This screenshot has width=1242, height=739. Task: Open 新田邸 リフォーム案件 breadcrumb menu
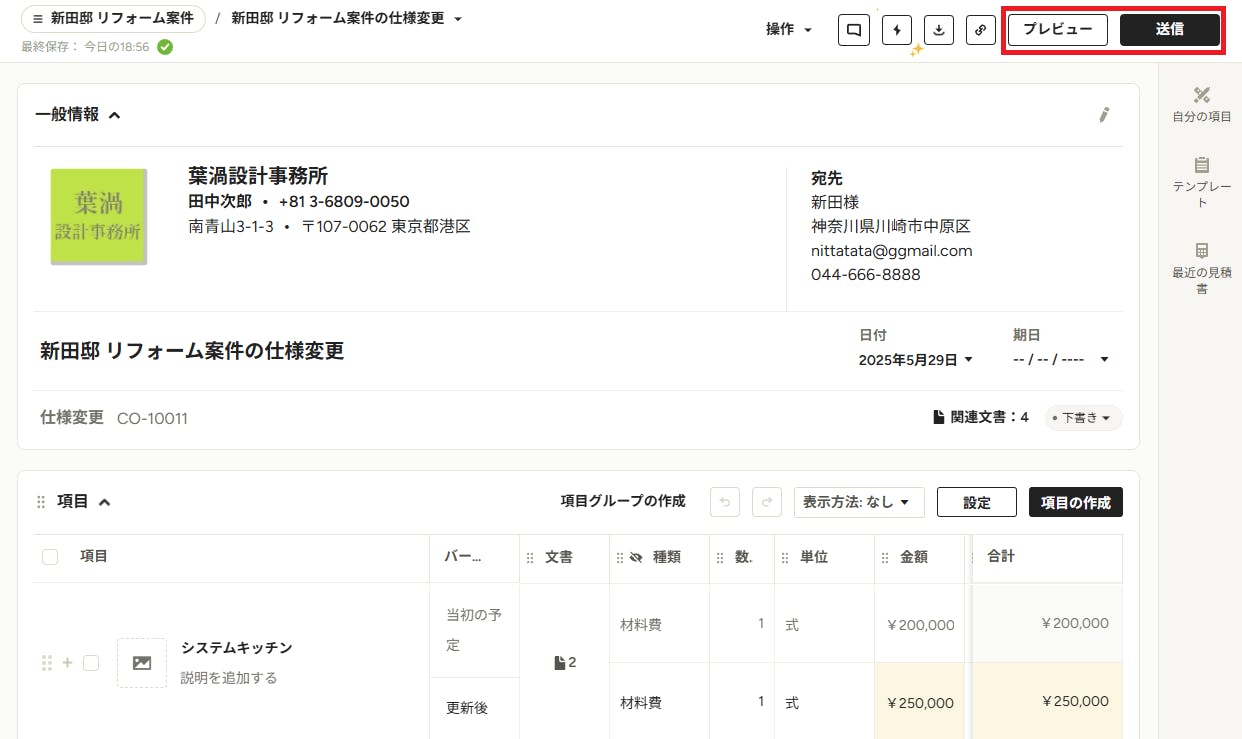(113, 19)
